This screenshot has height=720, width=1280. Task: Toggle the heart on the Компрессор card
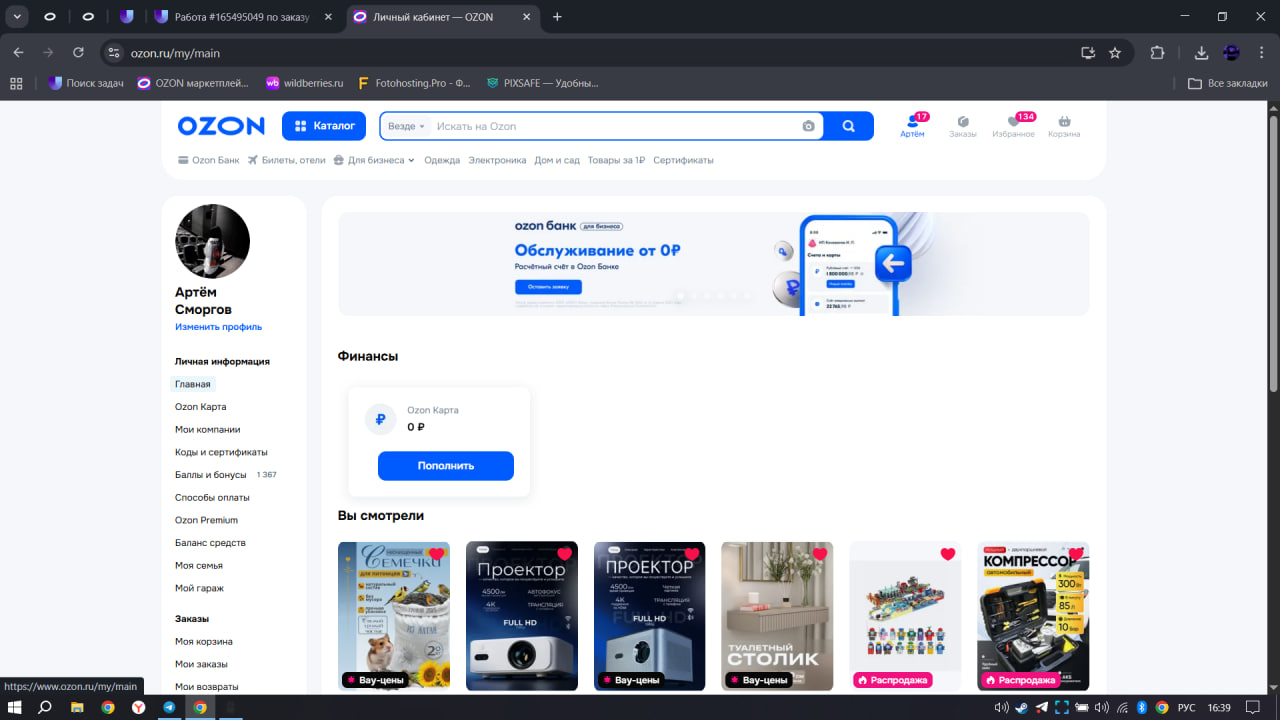pyautogui.click(x=1076, y=554)
